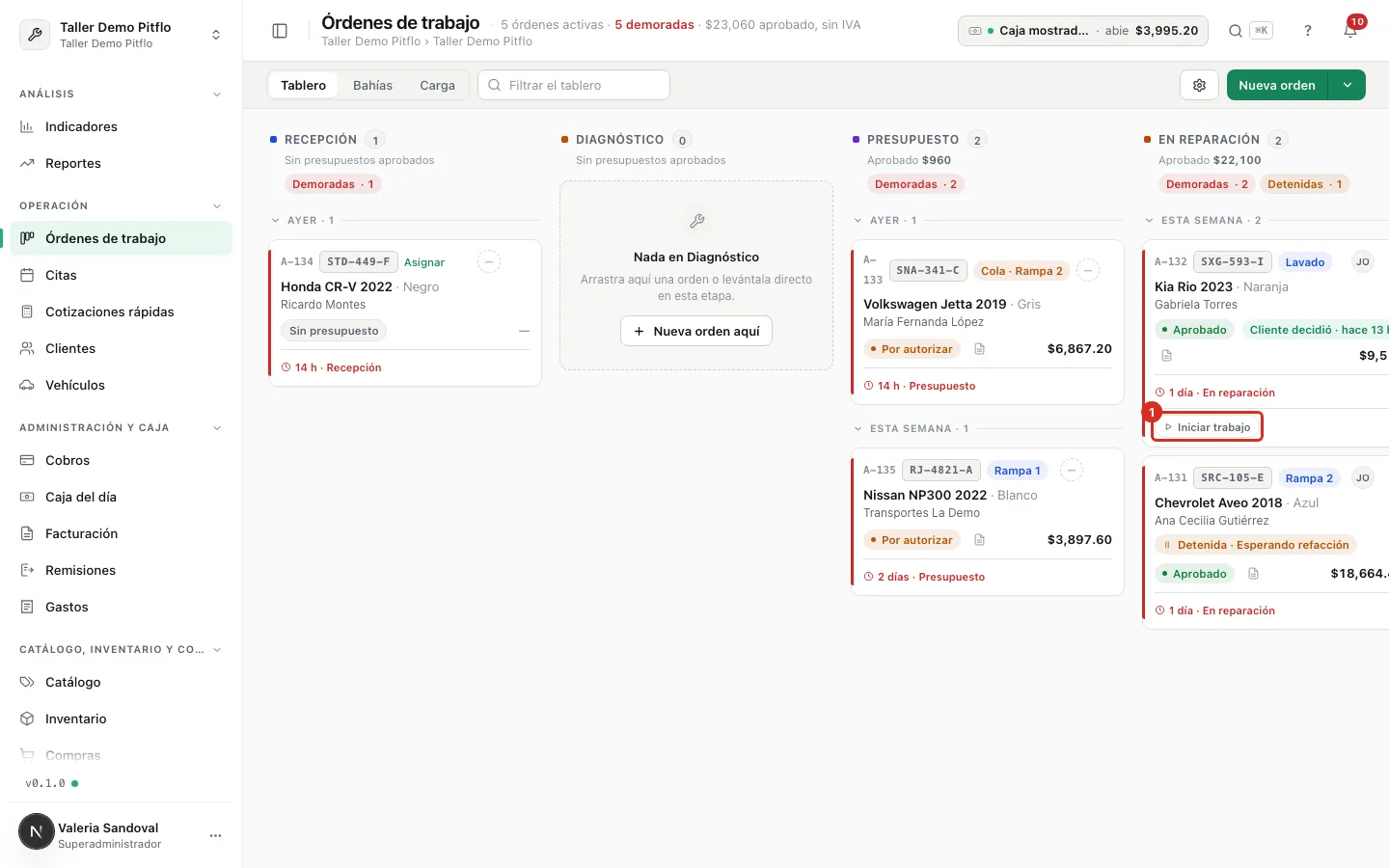Open Facturación in sidebar
Screen dimensions: 1389x868
pos(122,533)
